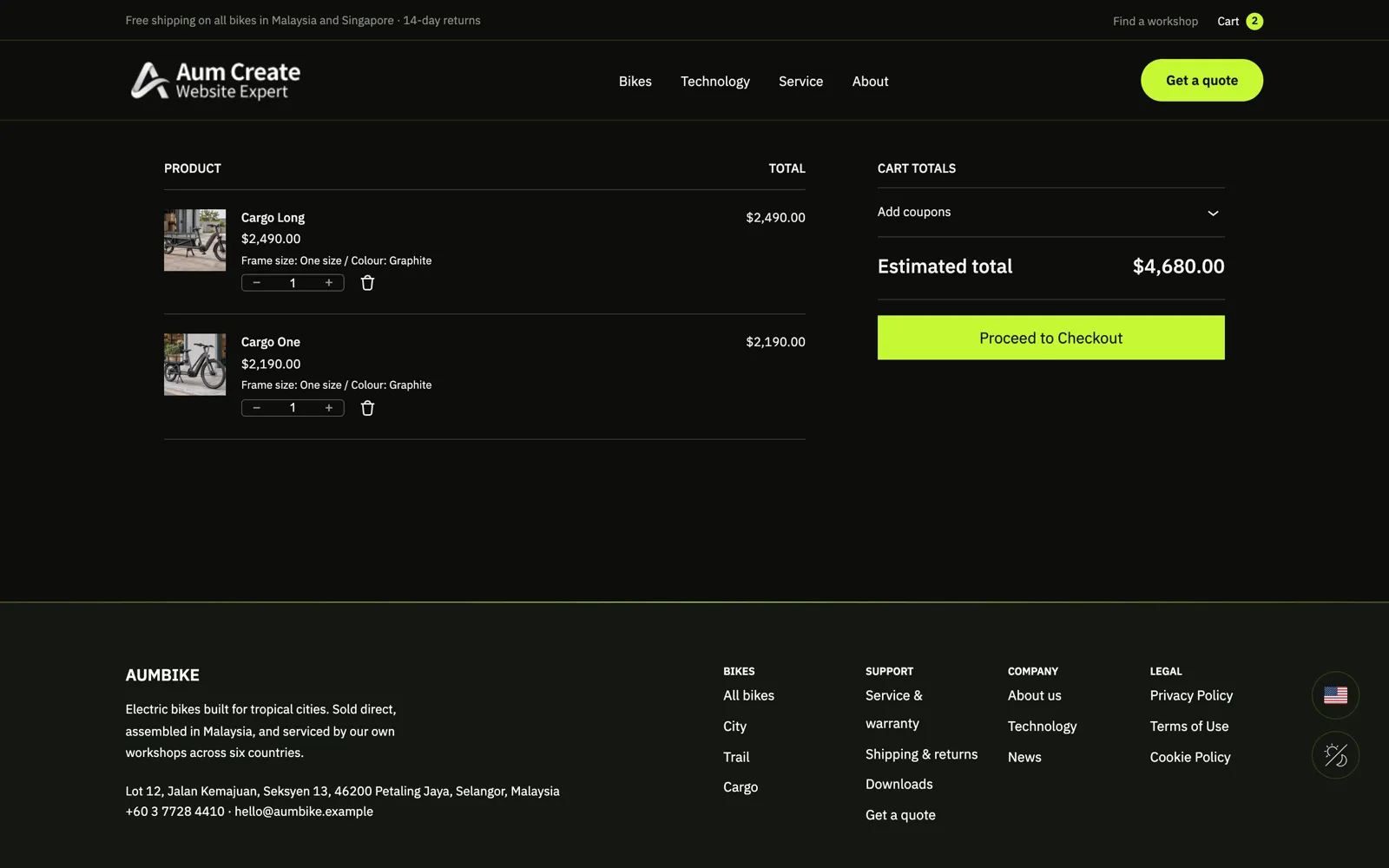Open Trail bikes footer link

(x=736, y=757)
